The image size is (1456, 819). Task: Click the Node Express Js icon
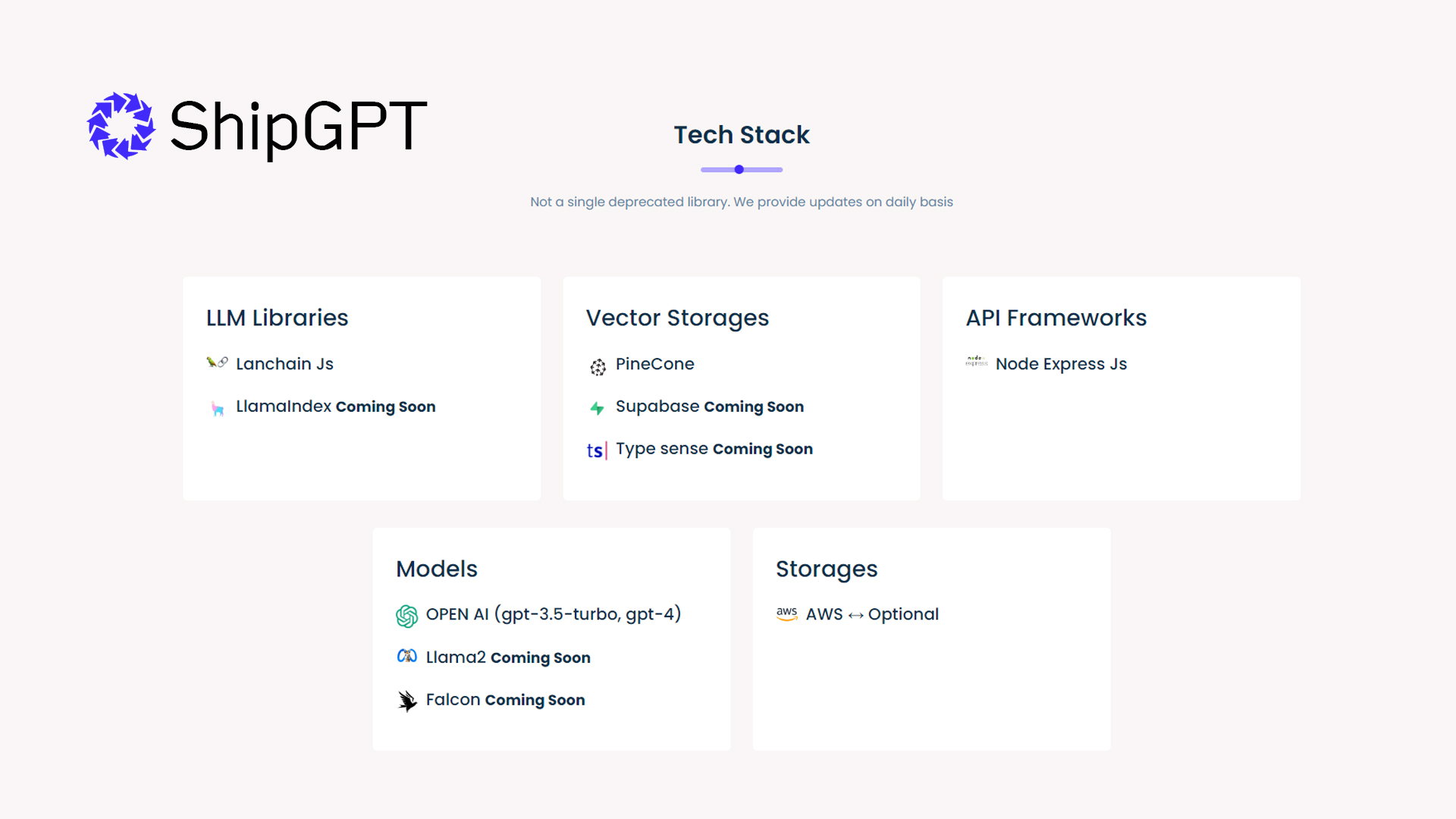[976, 362]
